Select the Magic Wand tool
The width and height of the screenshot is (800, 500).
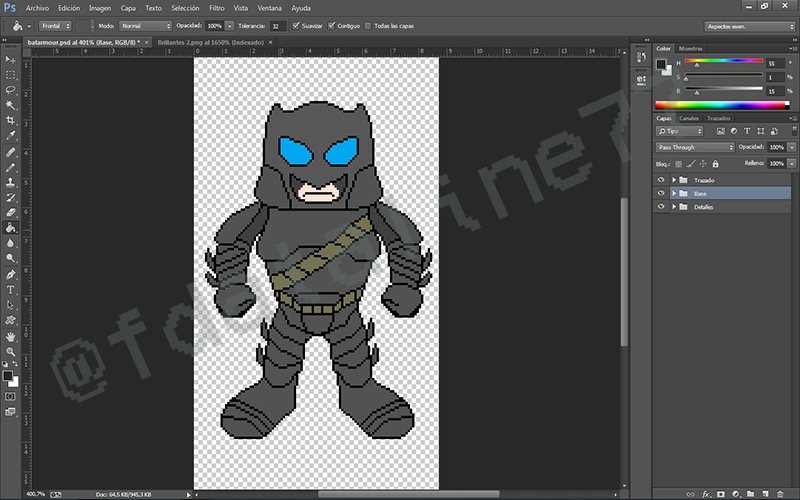click(x=10, y=105)
